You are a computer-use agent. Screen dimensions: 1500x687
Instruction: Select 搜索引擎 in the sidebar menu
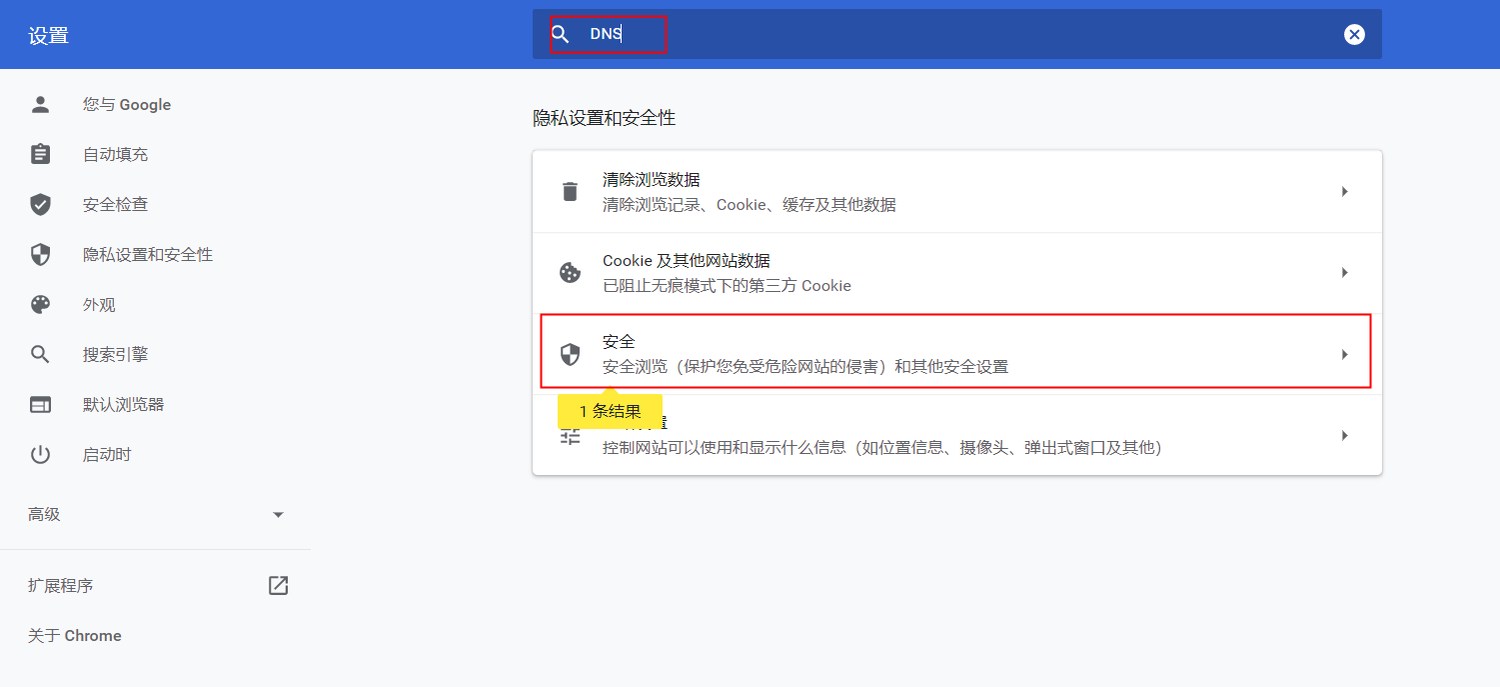click(115, 355)
